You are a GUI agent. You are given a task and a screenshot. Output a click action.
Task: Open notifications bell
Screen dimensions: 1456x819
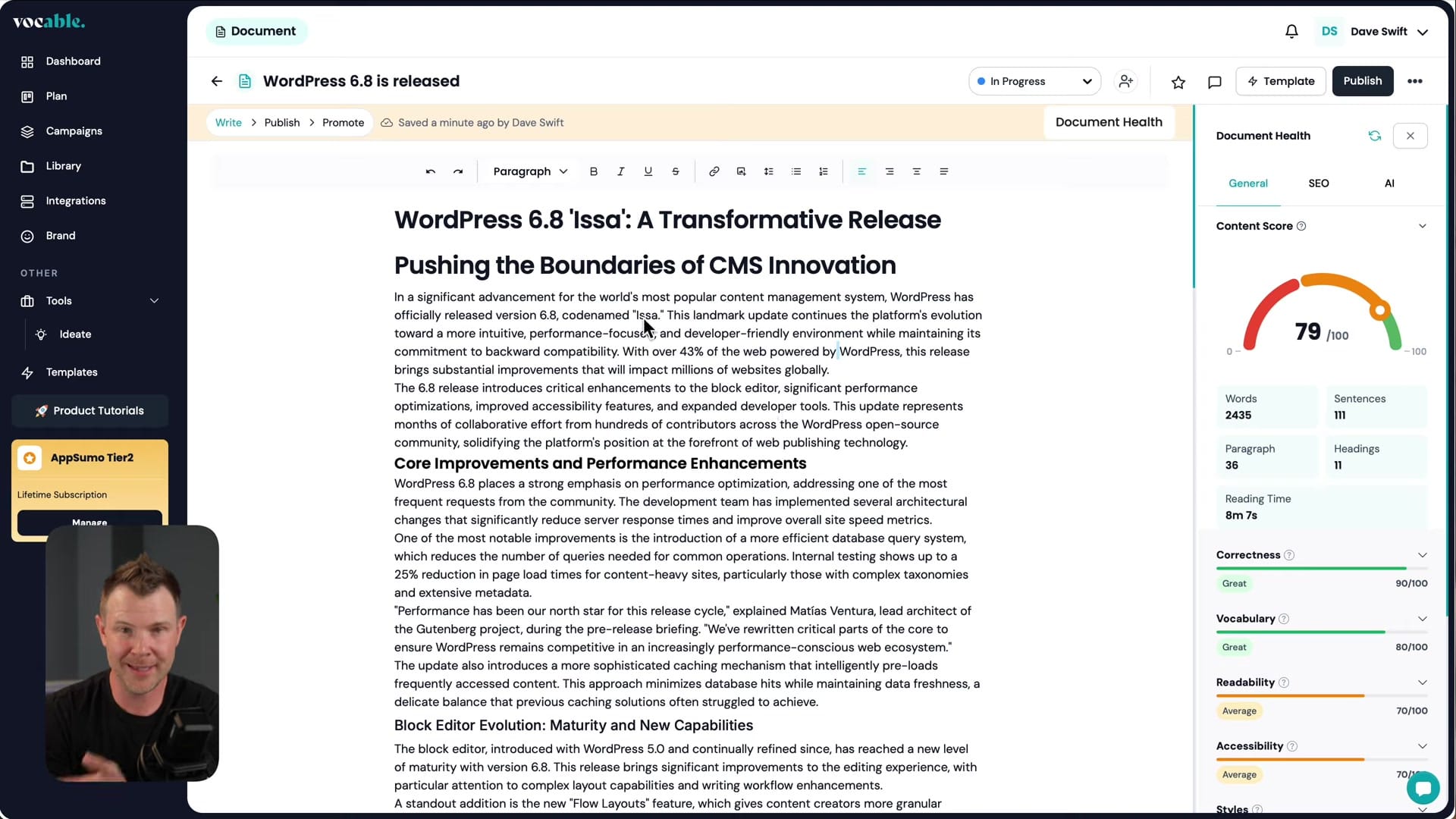1291,31
